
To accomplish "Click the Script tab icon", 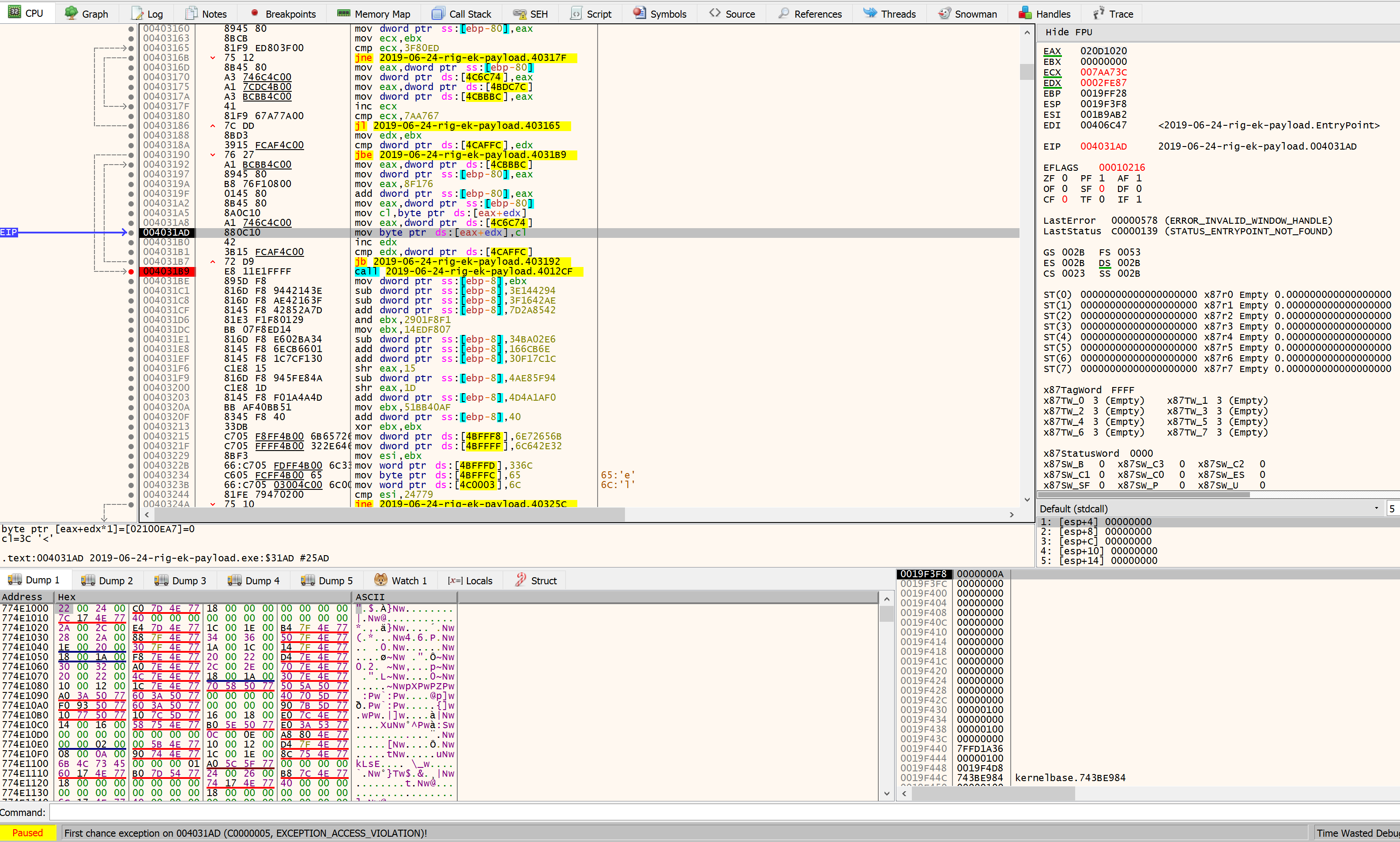I will pos(576,13).
